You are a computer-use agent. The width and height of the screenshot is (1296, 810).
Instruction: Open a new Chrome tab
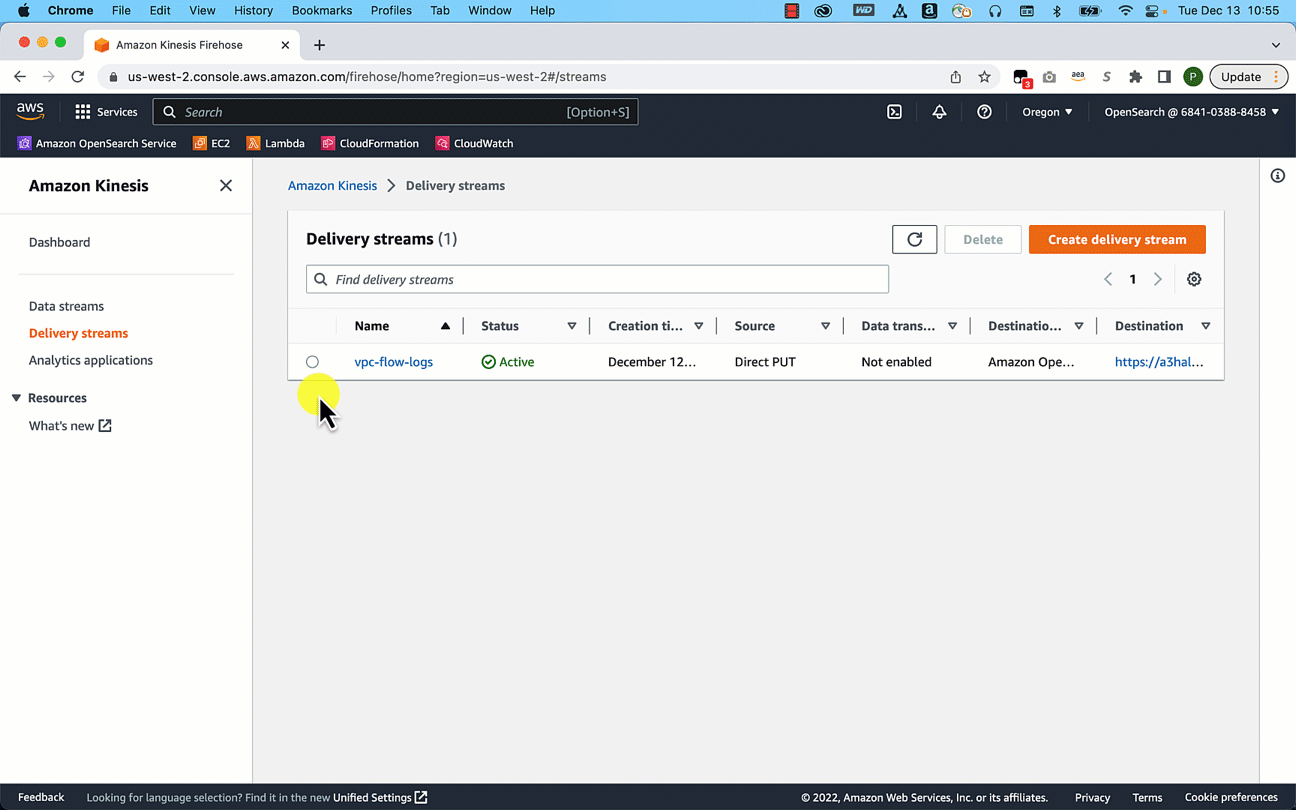(x=319, y=45)
